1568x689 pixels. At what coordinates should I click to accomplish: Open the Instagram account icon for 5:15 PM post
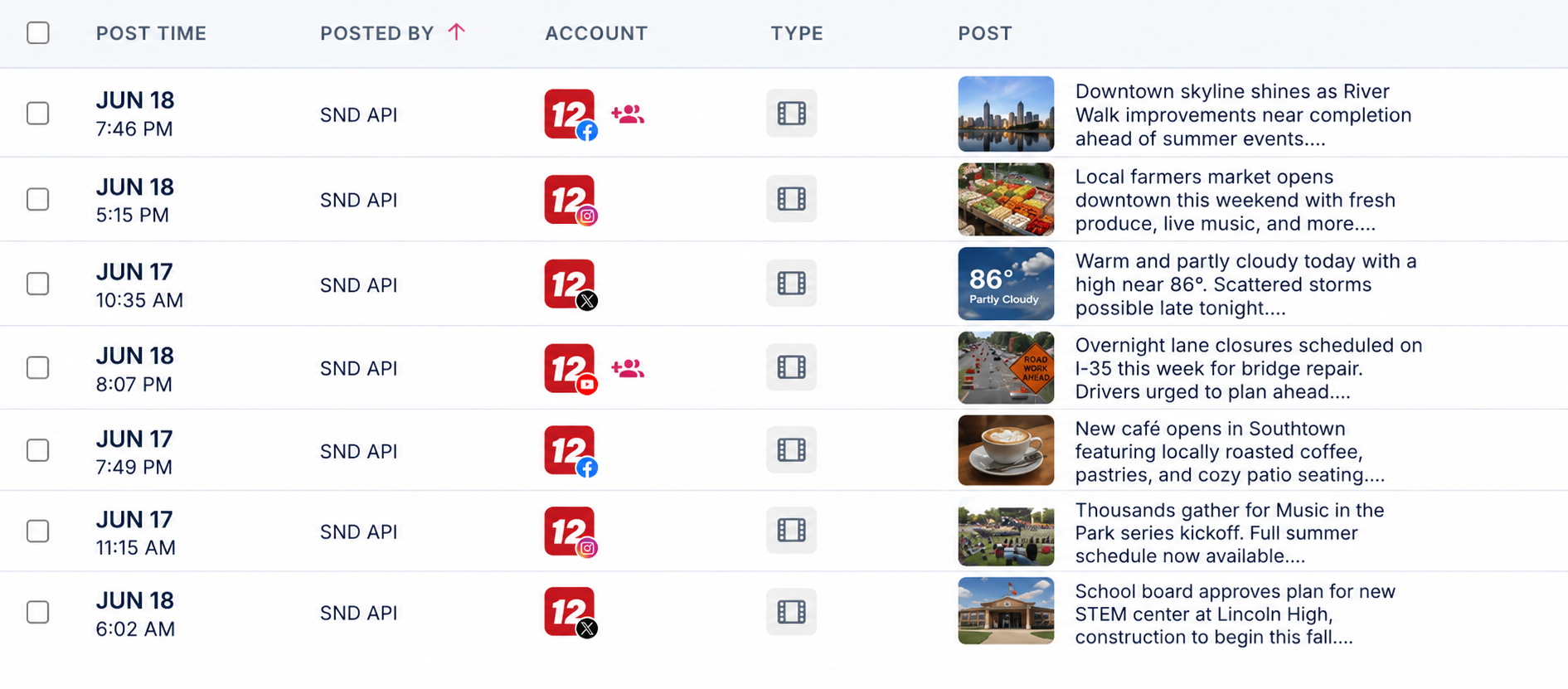coord(570,200)
